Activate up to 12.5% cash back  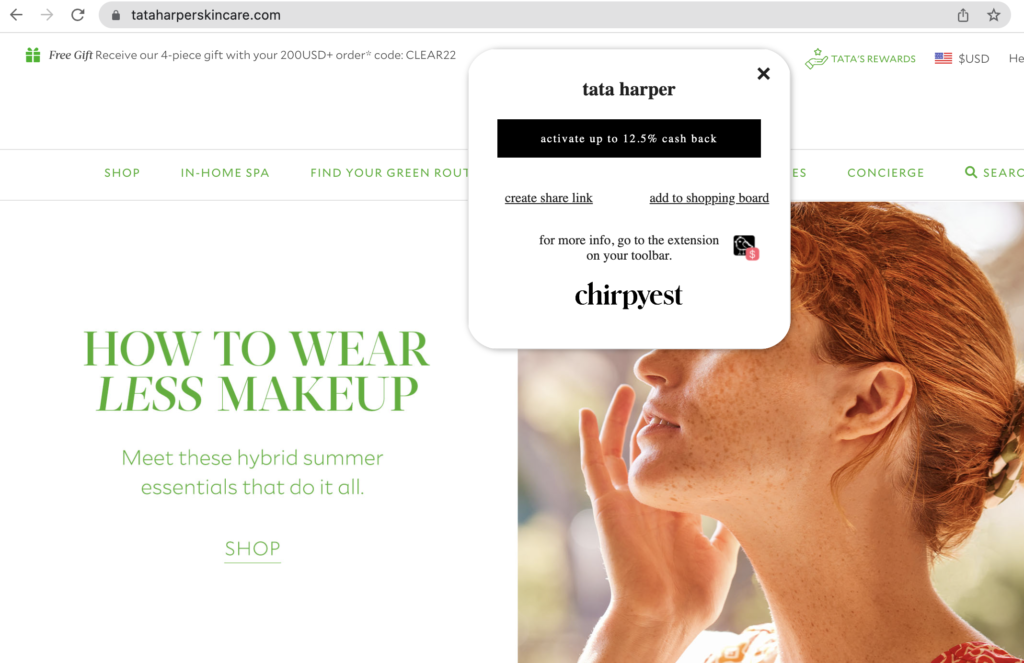(x=628, y=139)
